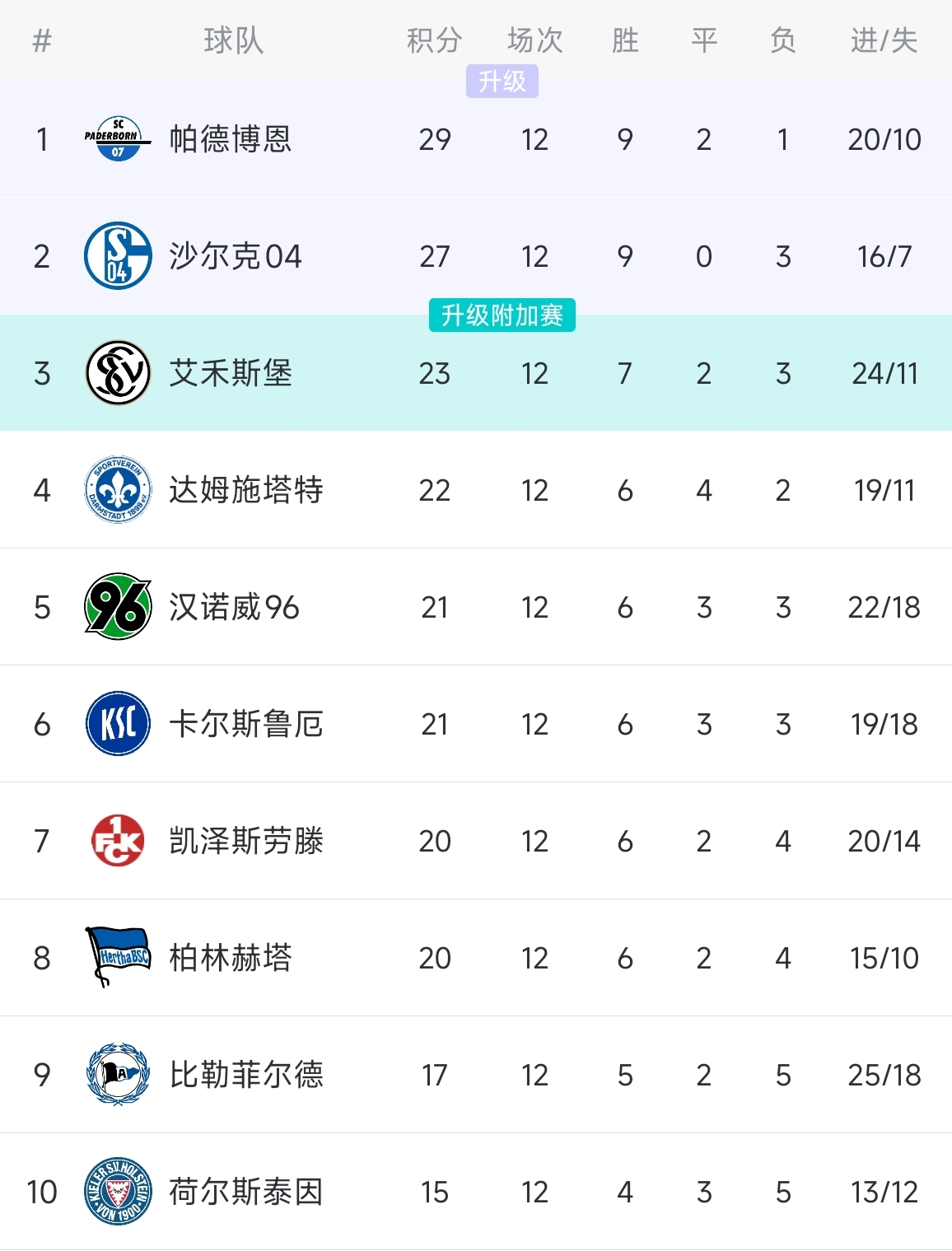This screenshot has height=1251, width=952.
Task: Click the 升级 promotion label
Action: coord(502,82)
